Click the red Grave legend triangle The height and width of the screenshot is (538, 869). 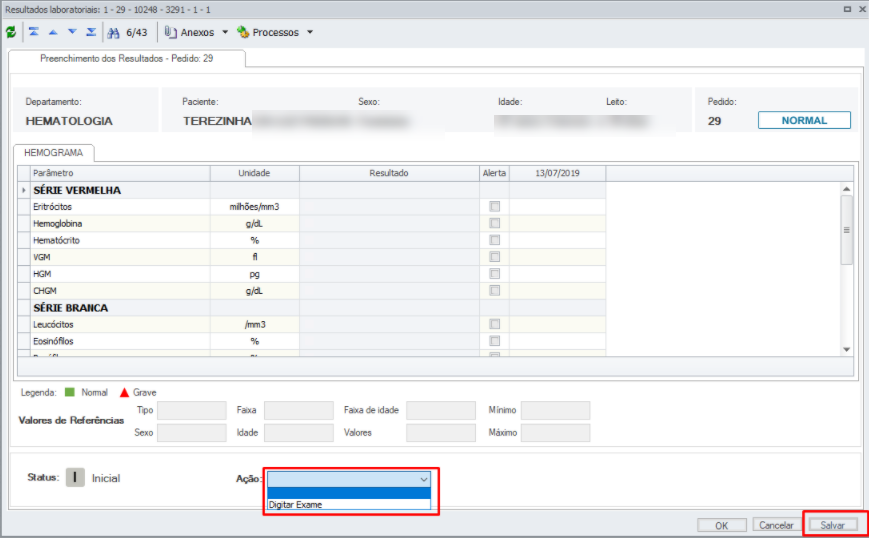(124, 392)
